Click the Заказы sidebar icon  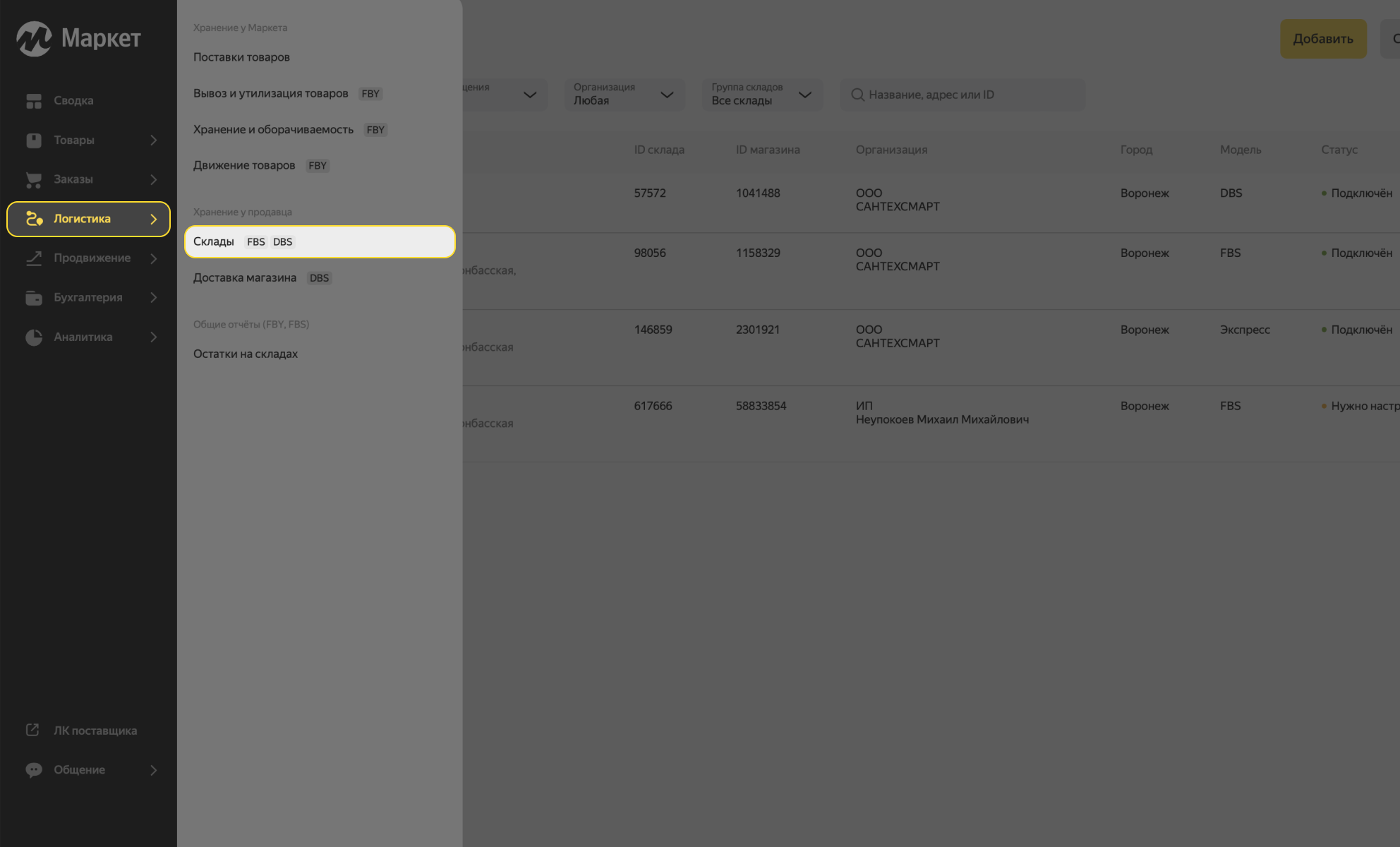[33, 179]
